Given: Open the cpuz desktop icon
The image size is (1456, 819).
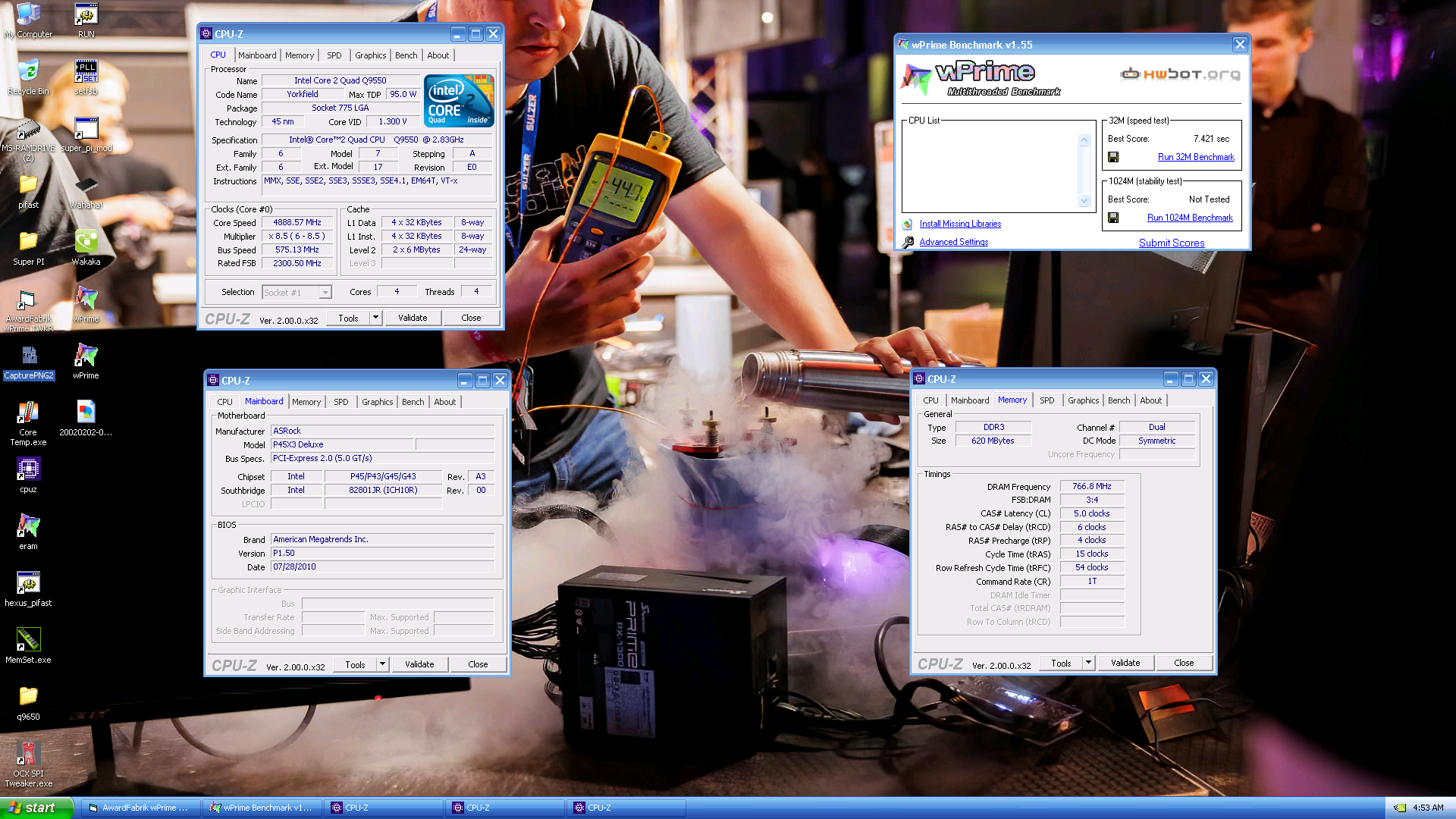Looking at the screenshot, I should (28, 475).
